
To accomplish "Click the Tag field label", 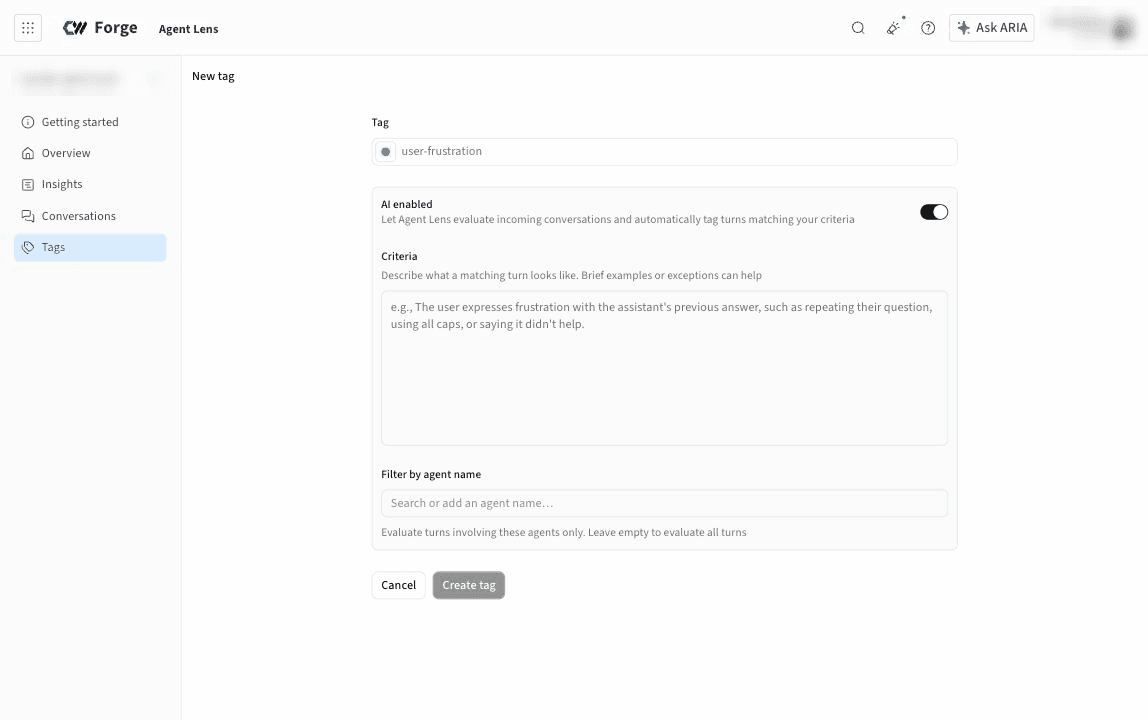I will tap(380, 122).
